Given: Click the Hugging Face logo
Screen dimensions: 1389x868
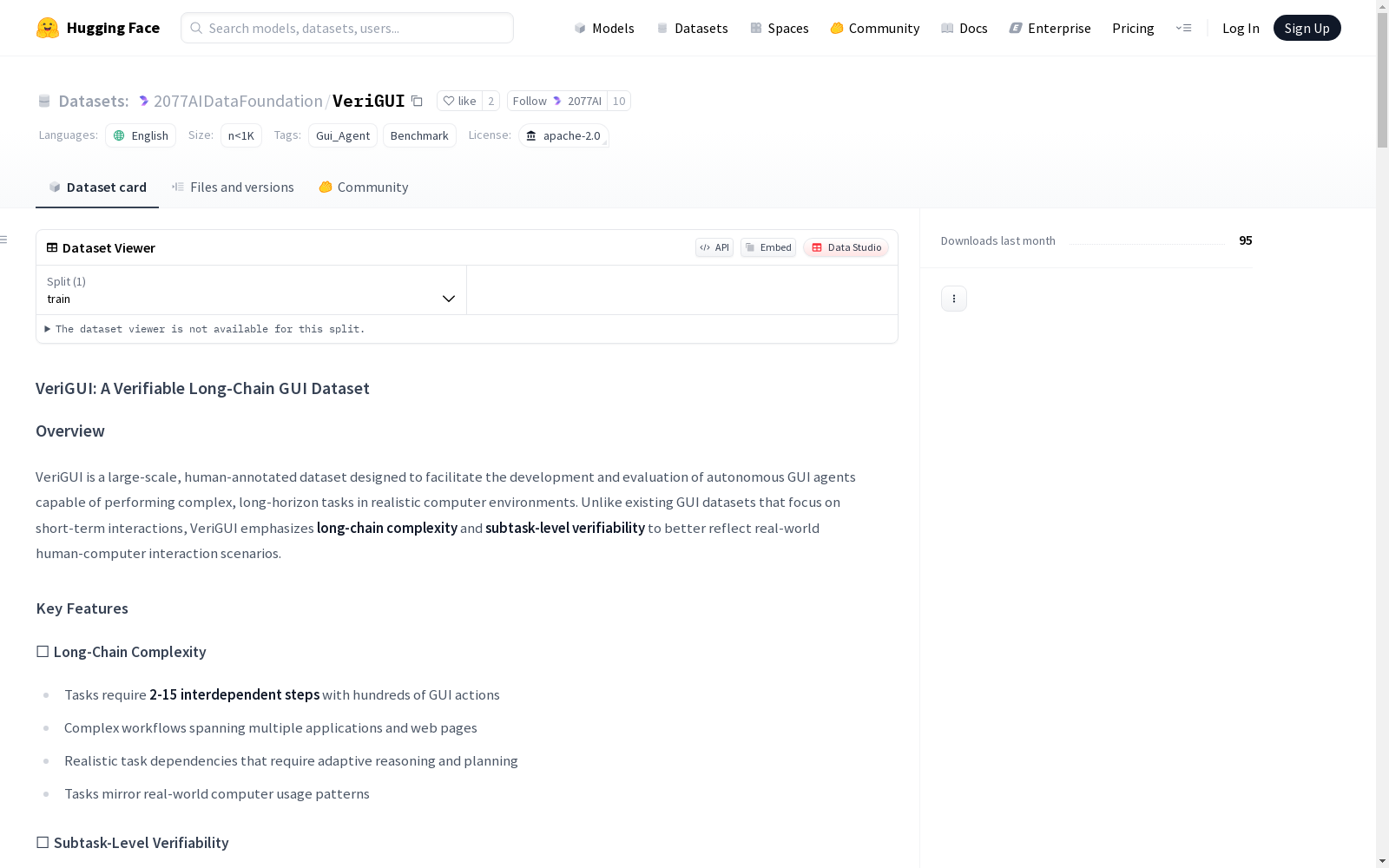Looking at the screenshot, I should [98, 28].
